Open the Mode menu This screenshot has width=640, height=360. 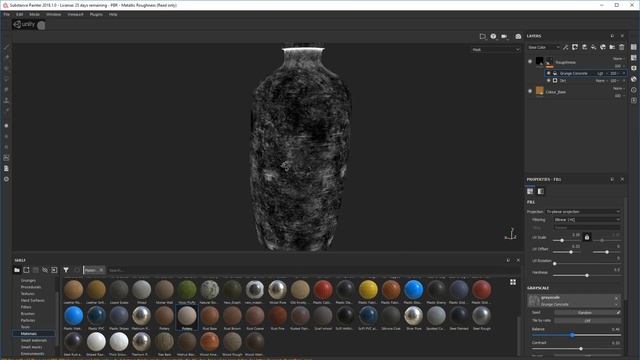(34, 14)
